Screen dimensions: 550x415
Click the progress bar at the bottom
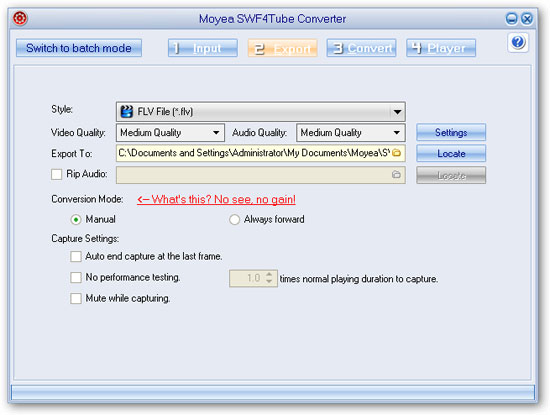tap(273, 393)
